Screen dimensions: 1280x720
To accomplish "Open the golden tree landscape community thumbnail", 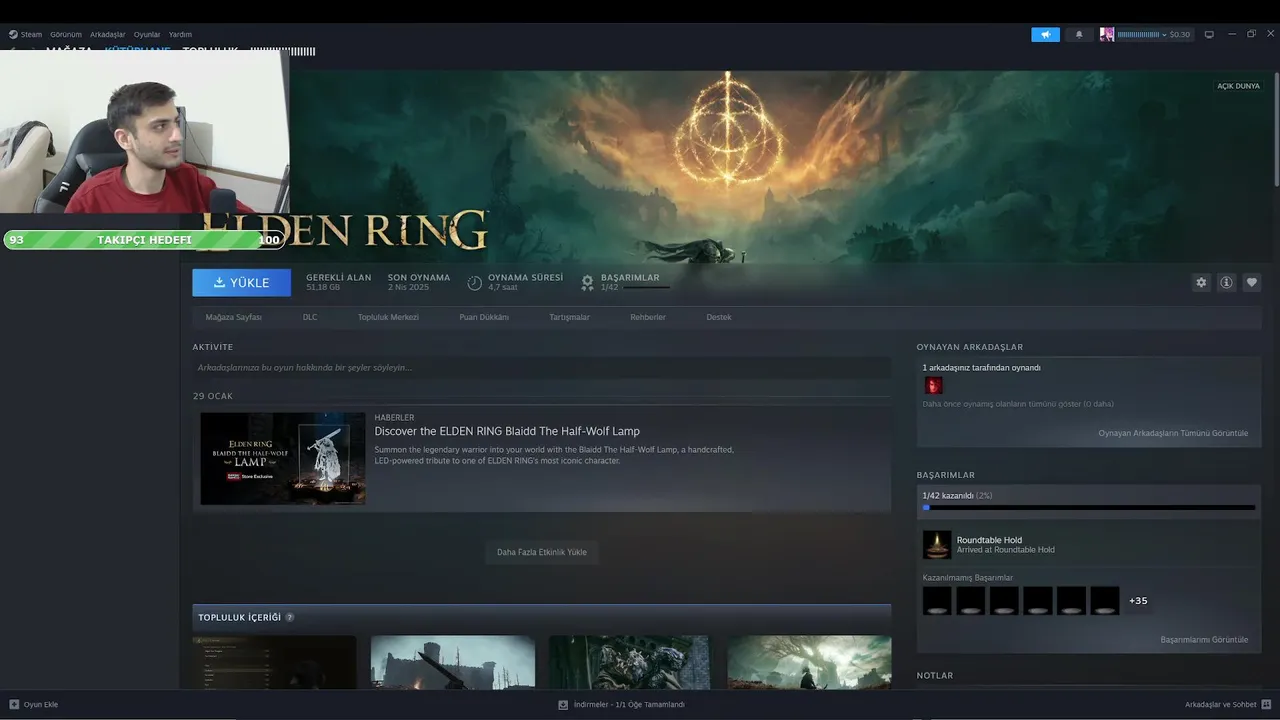I will coord(809,662).
